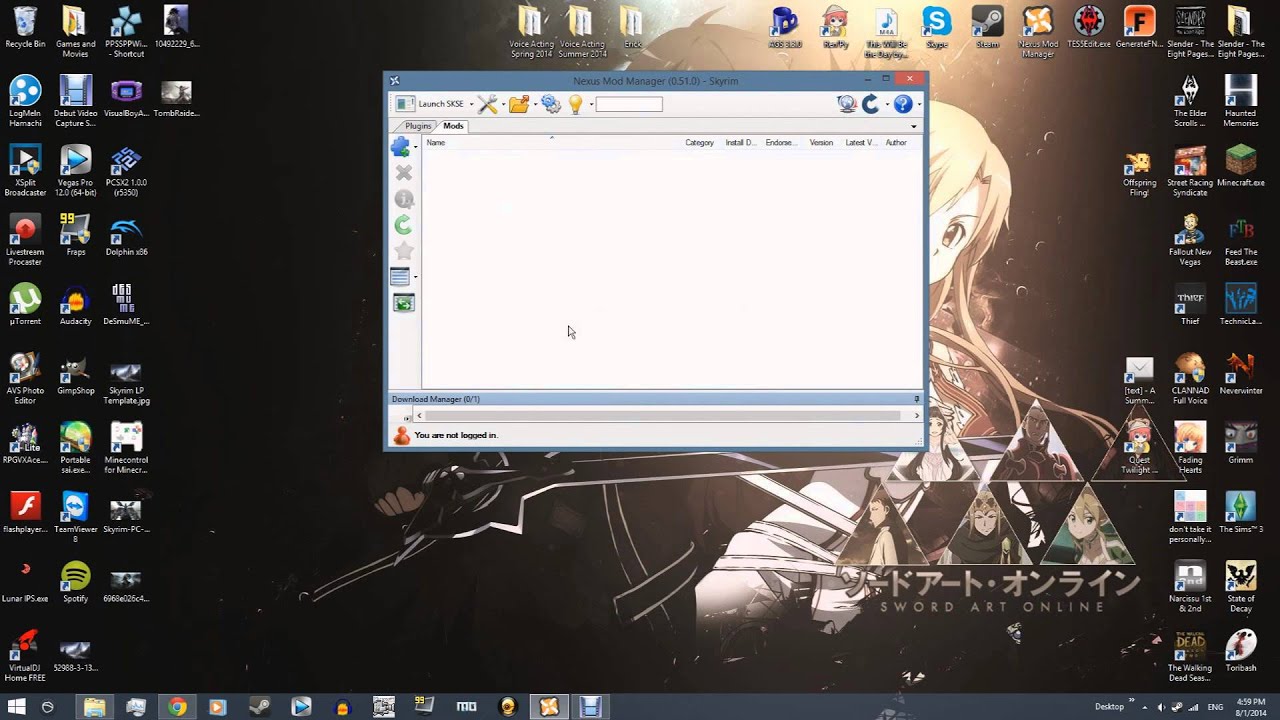
Task: Select the Nexus Mod Manager desktop shortcut
Action: click(1038, 32)
